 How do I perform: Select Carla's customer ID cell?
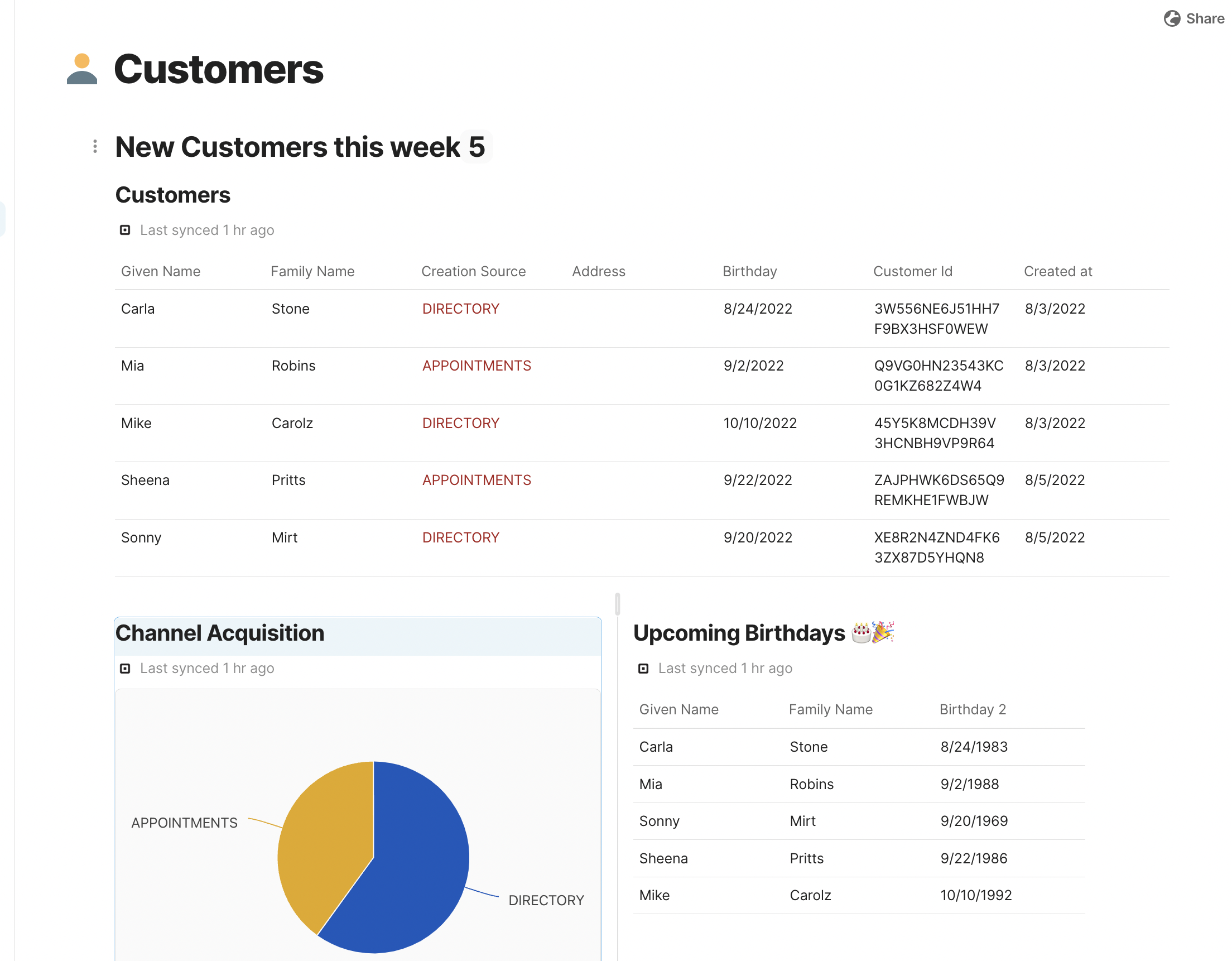[x=936, y=319]
